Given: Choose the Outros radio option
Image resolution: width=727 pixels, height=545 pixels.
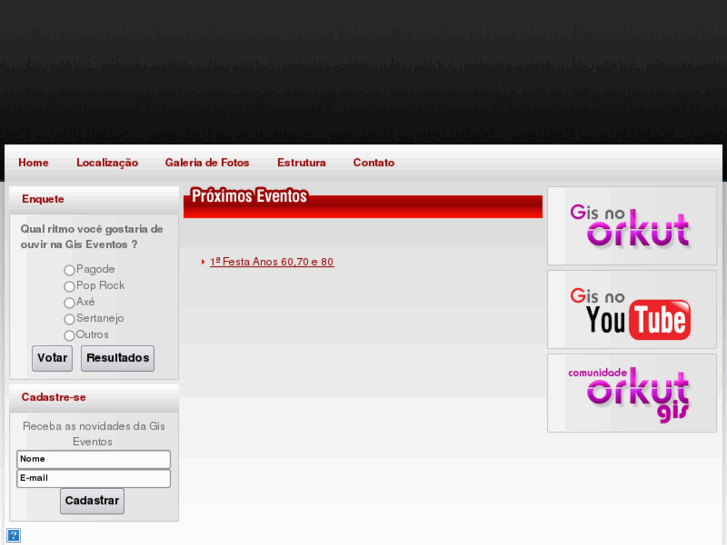Looking at the screenshot, I should 69,335.
